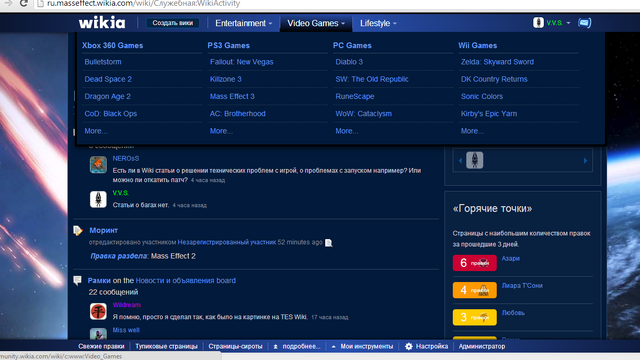This screenshot has width=640, height=360.
Task: Select DK Country Returns
Action: tap(494, 79)
